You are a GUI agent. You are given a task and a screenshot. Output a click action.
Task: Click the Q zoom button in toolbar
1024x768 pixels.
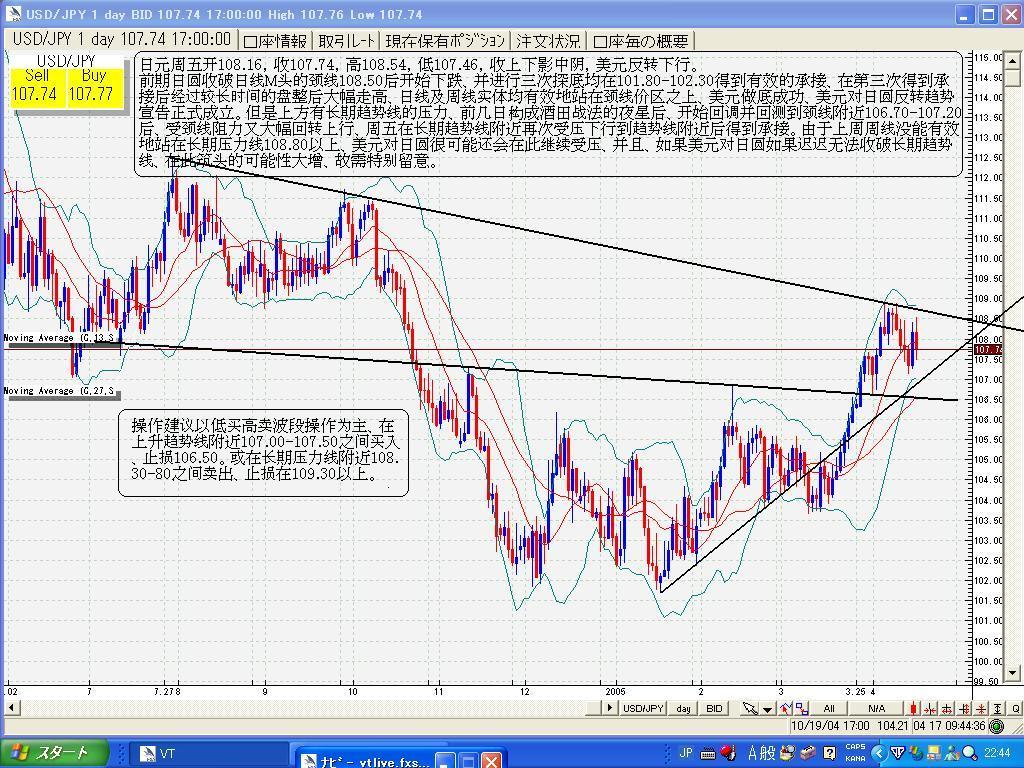pyautogui.click(x=1015, y=708)
